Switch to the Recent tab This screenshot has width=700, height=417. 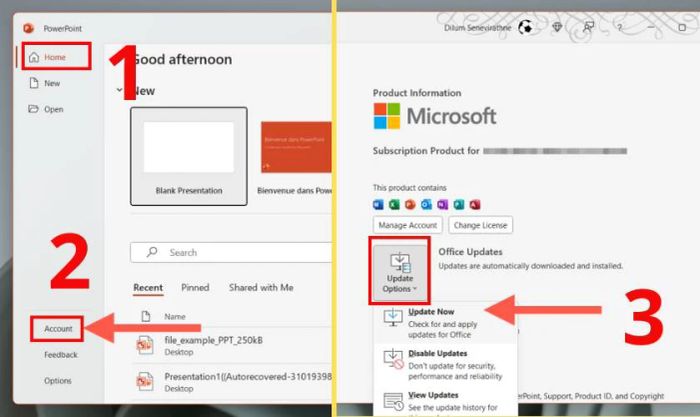pyautogui.click(x=148, y=288)
